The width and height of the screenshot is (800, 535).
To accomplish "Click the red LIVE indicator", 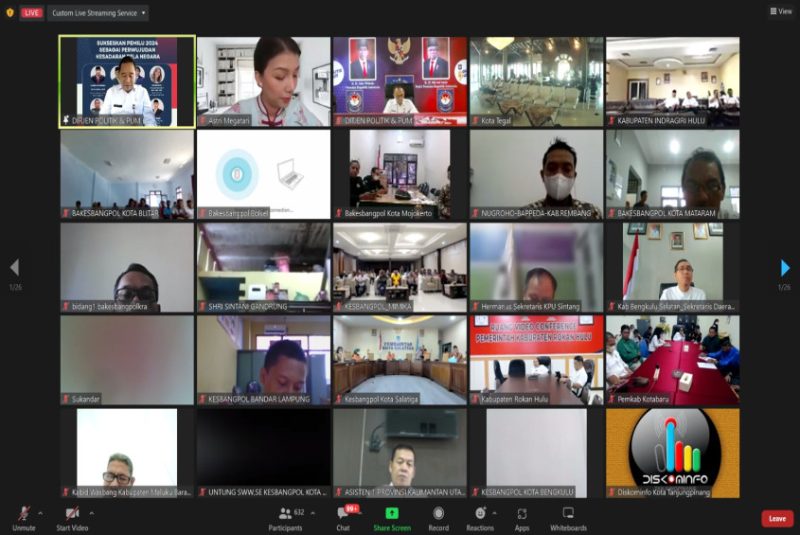I will [x=31, y=13].
